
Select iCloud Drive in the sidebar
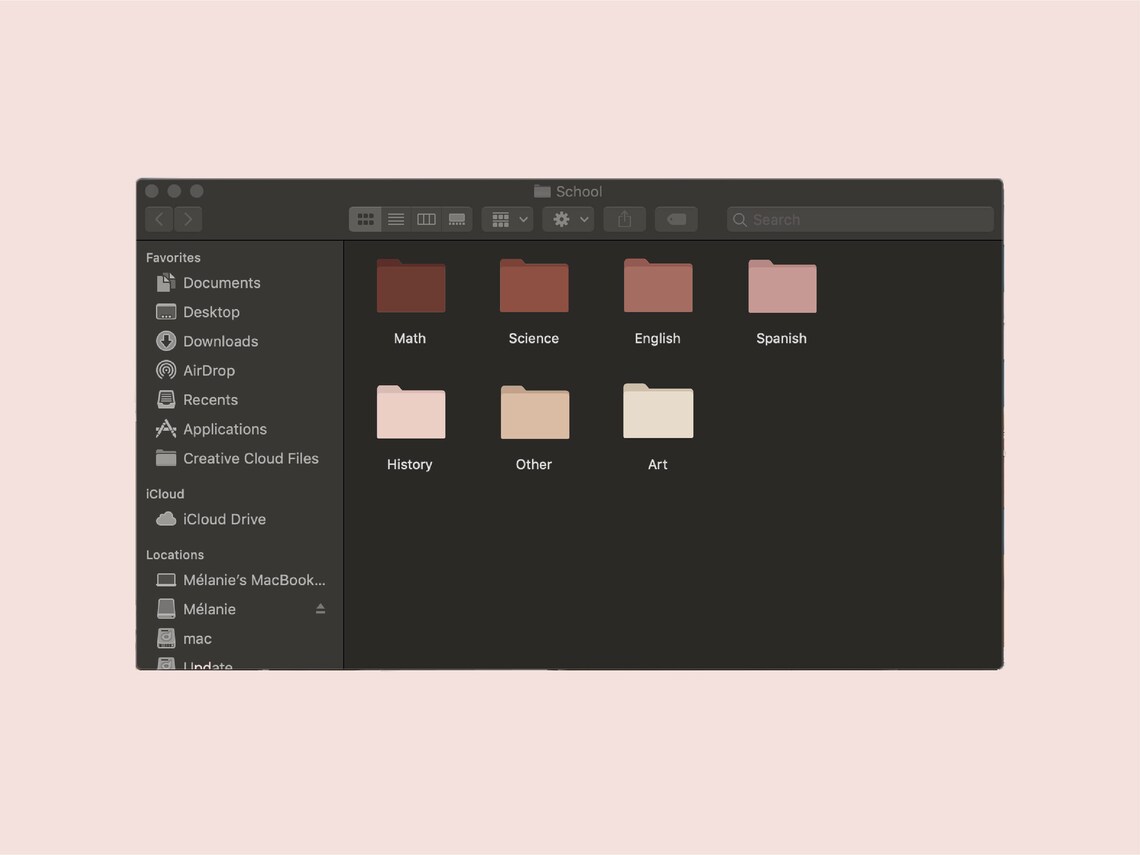click(x=224, y=519)
